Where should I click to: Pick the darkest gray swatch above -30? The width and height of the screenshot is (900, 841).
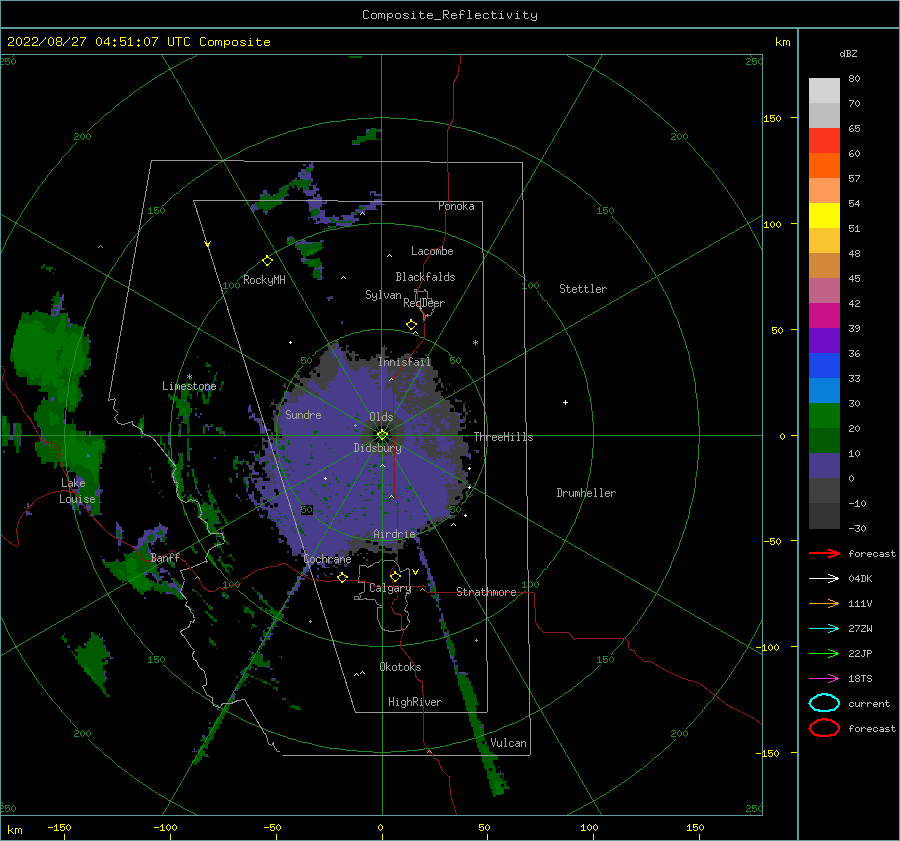pos(824,516)
